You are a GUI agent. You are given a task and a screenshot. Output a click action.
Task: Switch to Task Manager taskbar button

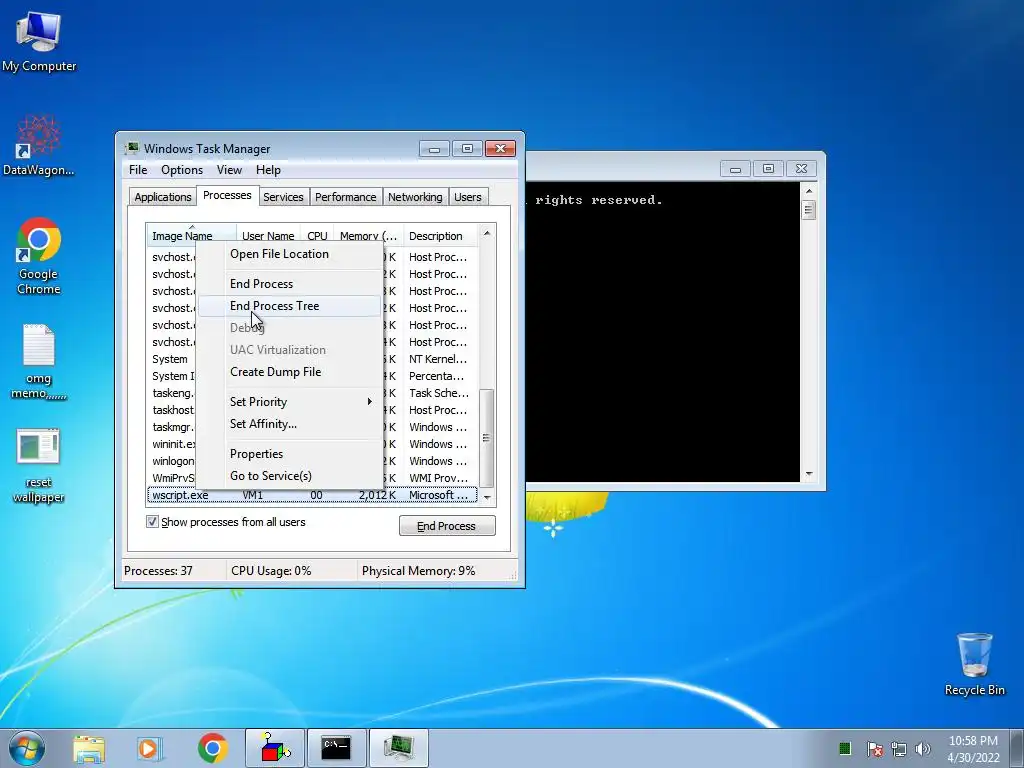pos(398,748)
